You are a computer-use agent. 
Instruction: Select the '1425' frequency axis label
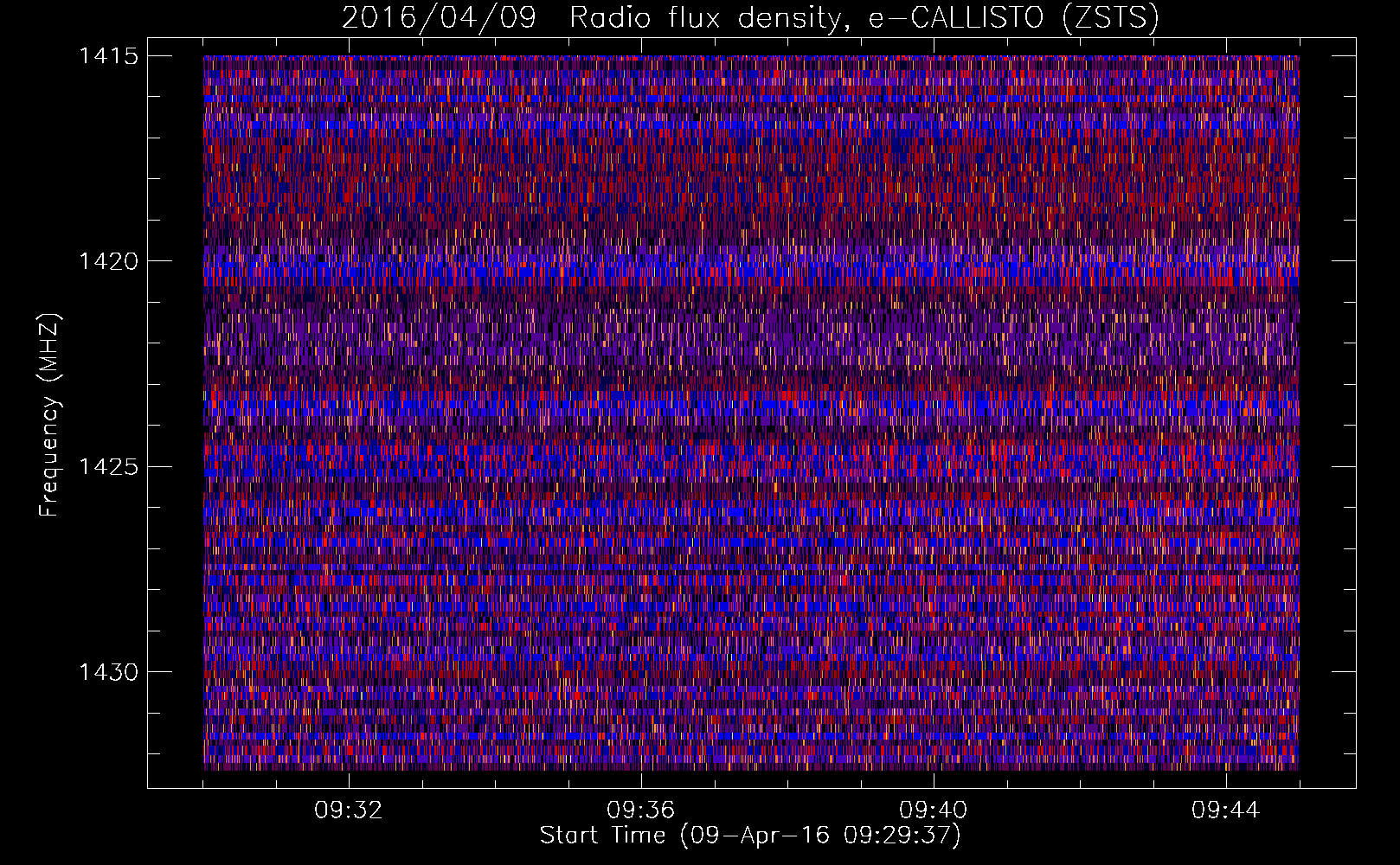point(108,467)
